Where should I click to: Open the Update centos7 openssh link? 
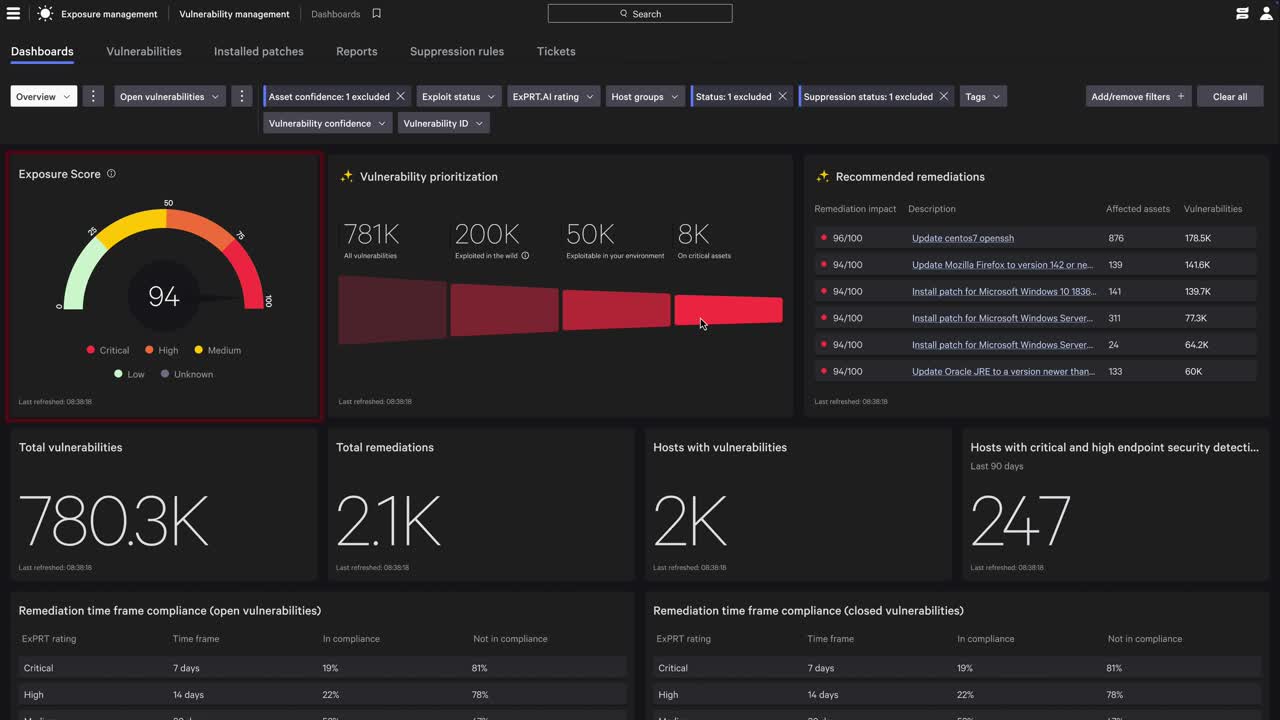pyautogui.click(x=962, y=238)
